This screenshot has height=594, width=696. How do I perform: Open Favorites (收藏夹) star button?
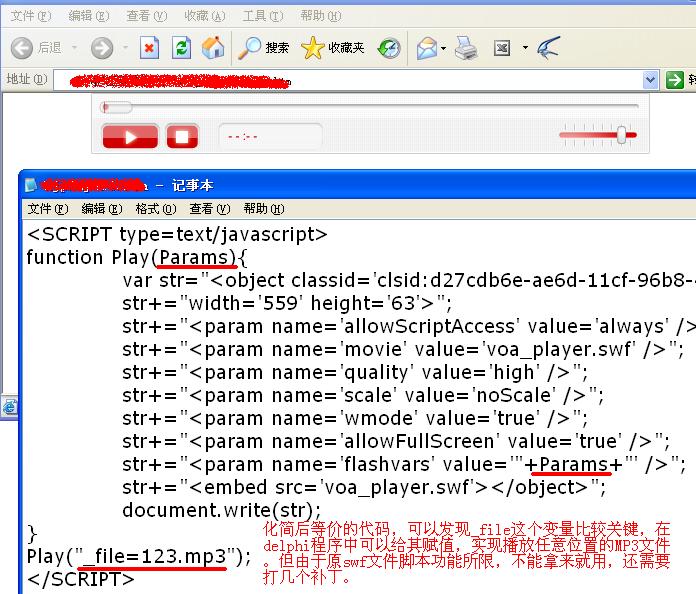(333, 47)
